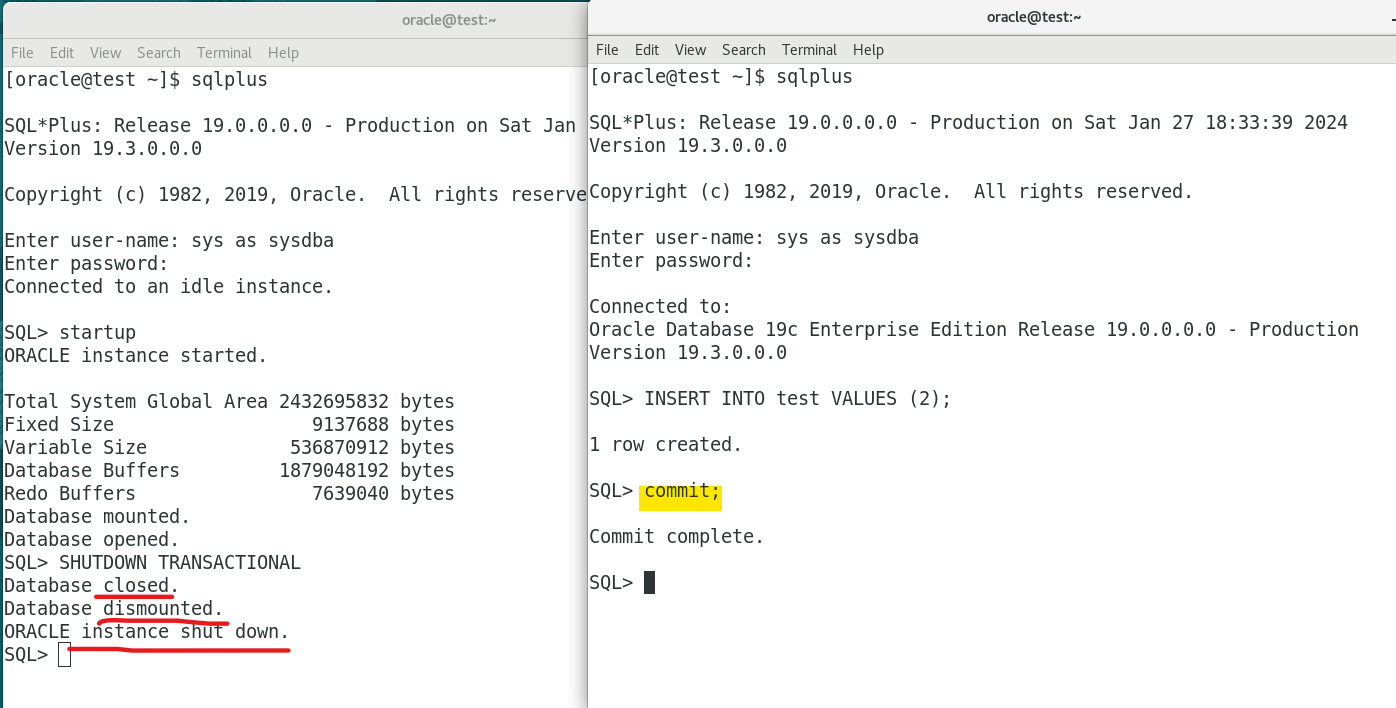1396x708 pixels.
Task: Open Terminal menu in the shutdown terminal window
Action: pyautogui.click(x=224, y=53)
